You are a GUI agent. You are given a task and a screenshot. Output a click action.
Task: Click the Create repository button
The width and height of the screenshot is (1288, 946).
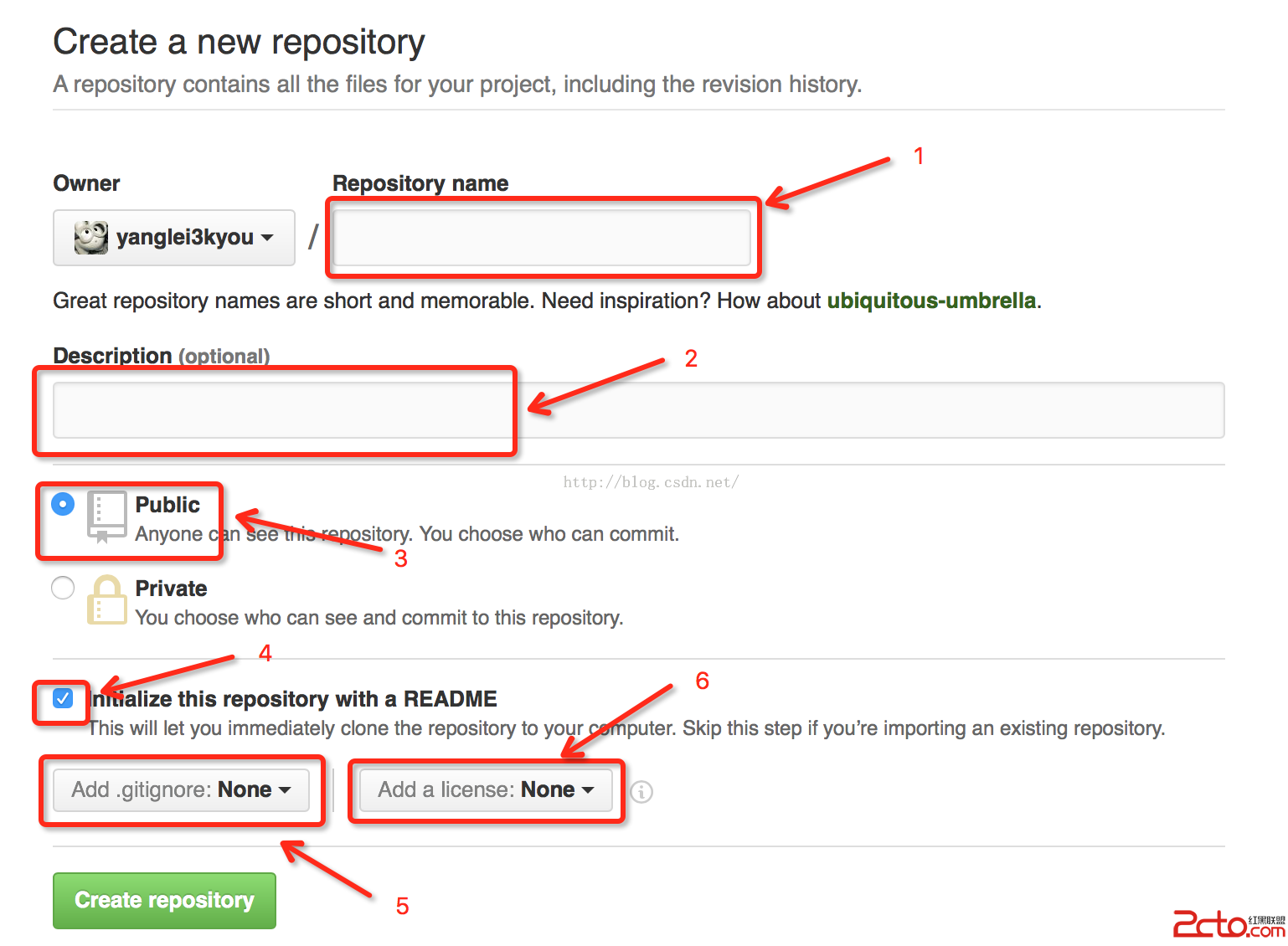click(x=164, y=900)
